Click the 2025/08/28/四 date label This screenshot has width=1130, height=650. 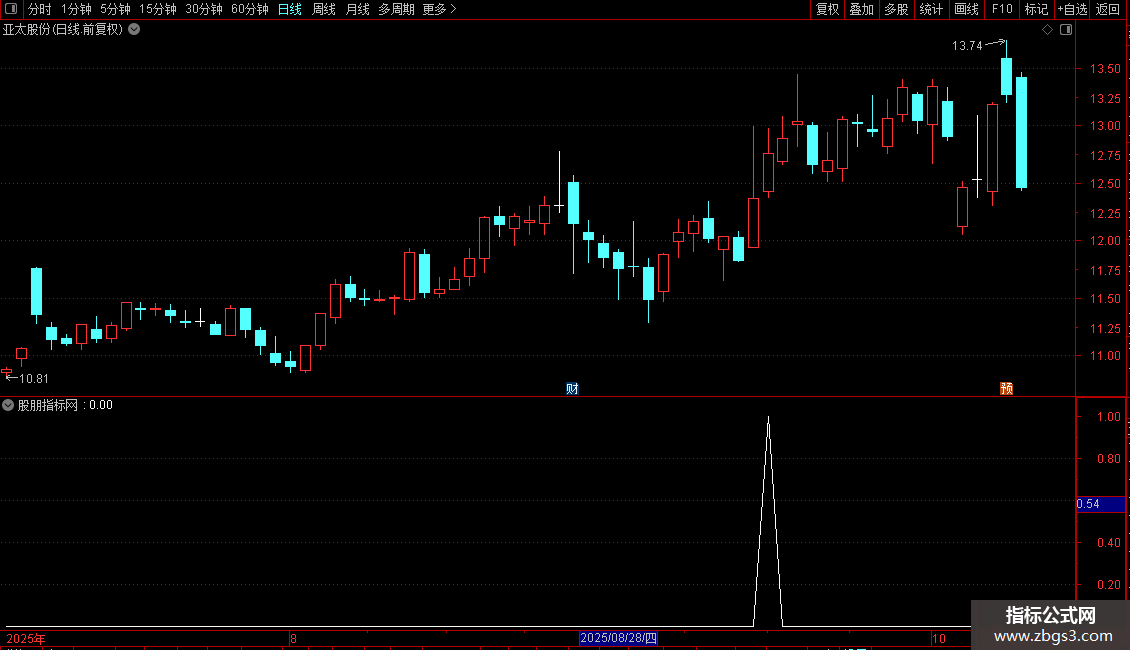618,638
